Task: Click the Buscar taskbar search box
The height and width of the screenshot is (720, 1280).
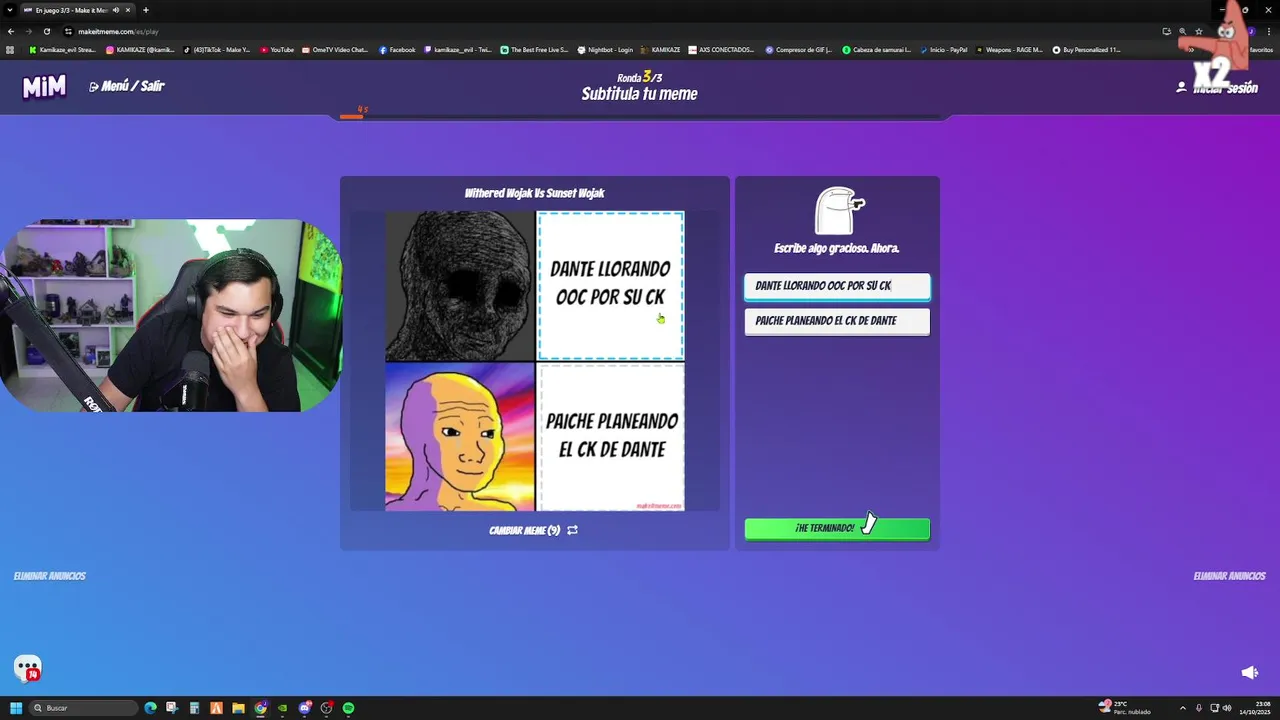Action: [84, 708]
